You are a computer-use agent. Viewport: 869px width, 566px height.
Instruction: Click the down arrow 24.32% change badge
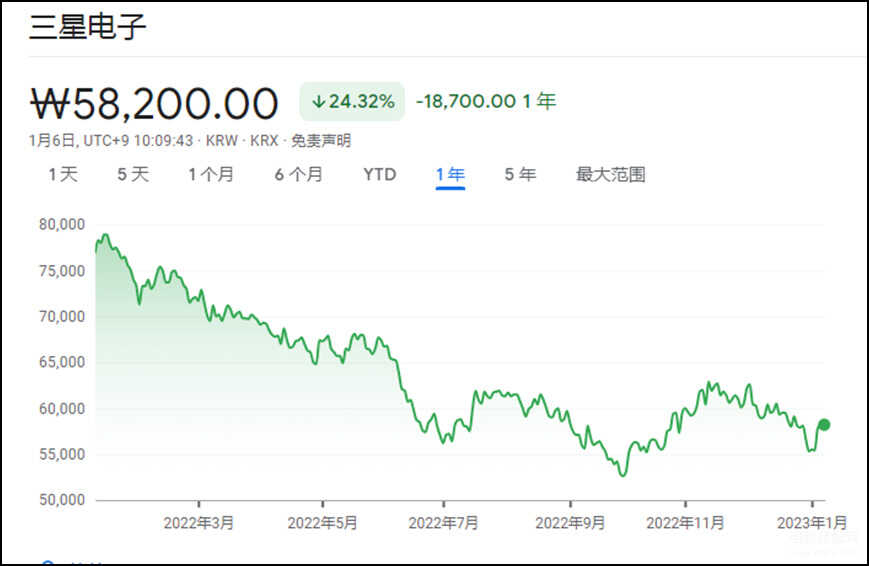352,101
